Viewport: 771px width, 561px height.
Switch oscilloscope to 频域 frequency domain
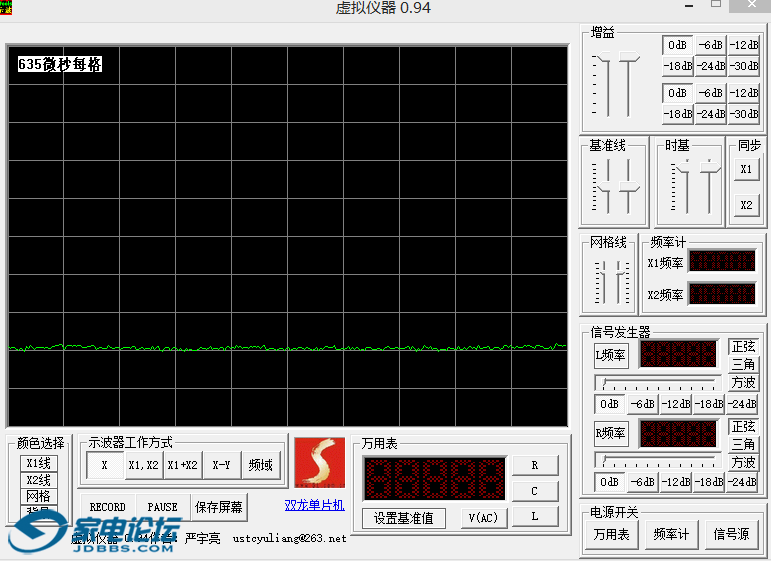click(x=261, y=465)
